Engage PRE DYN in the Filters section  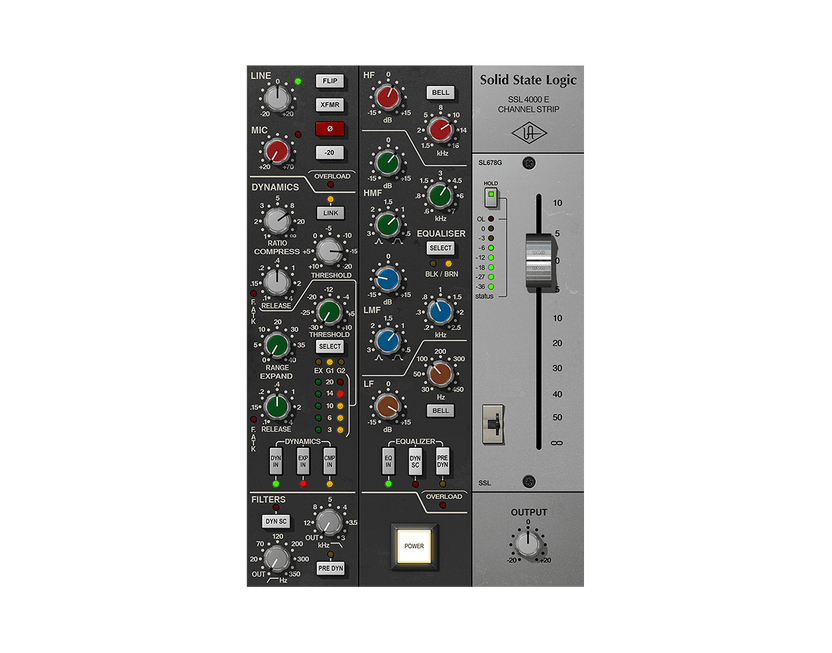pos(332,569)
